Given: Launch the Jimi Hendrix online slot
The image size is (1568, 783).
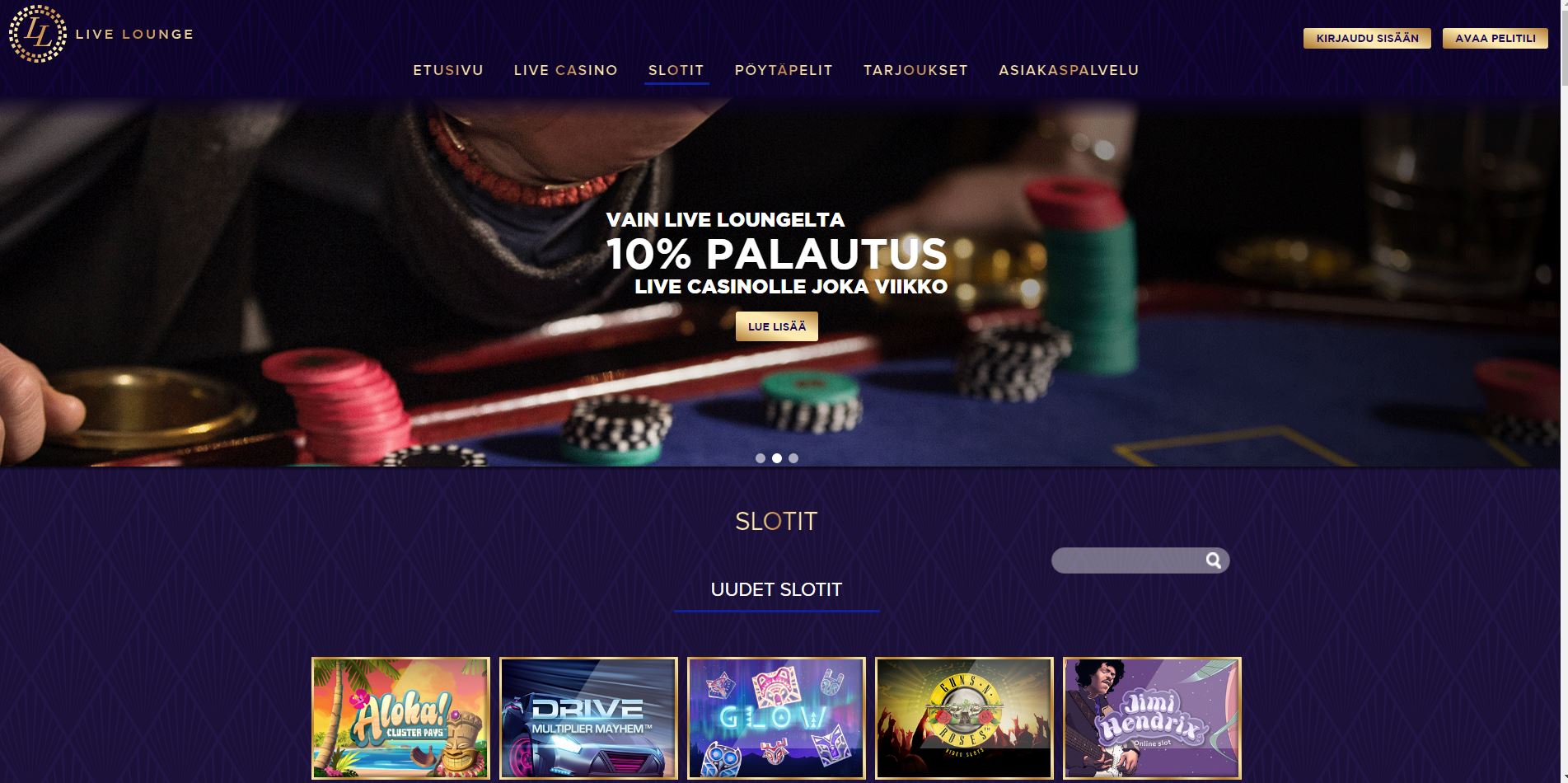Looking at the screenshot, I should [1152, 719].
